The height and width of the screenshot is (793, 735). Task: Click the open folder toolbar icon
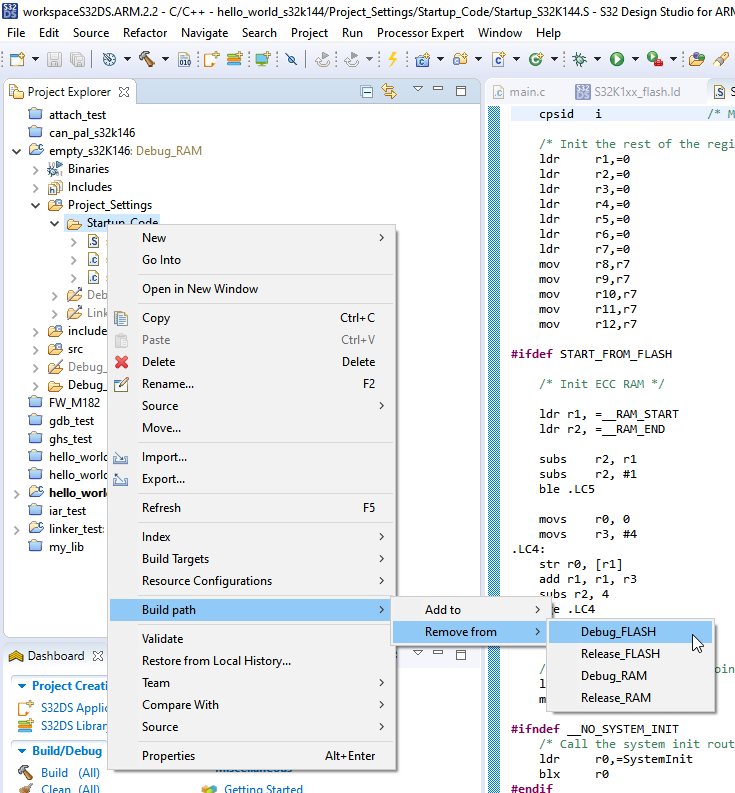tap(697, 59)
